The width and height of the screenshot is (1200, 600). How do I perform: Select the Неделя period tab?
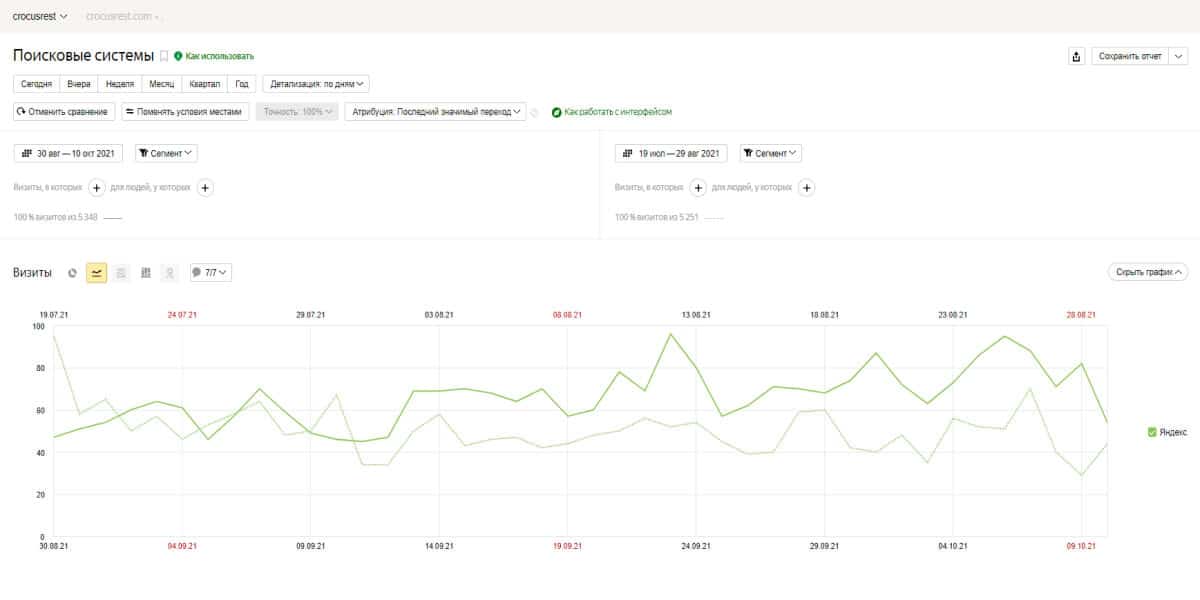point(120,84)
